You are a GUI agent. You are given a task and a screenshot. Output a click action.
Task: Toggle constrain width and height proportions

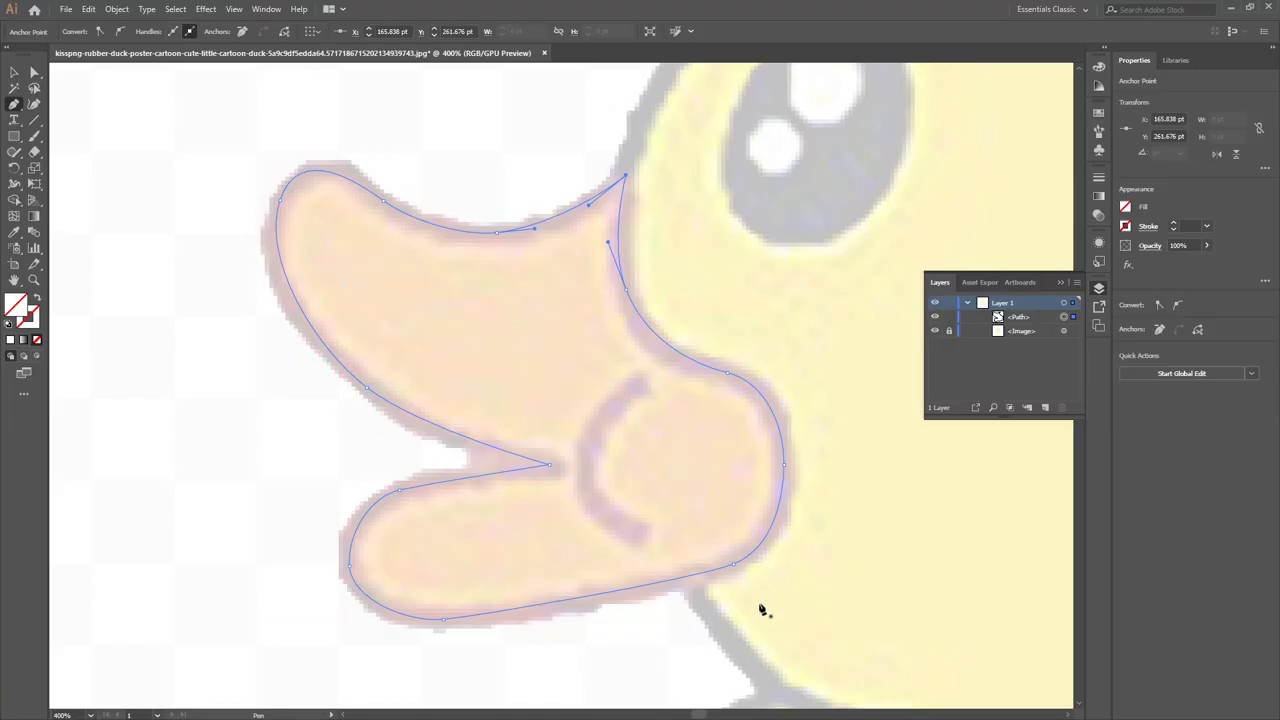pos(1259,128)
